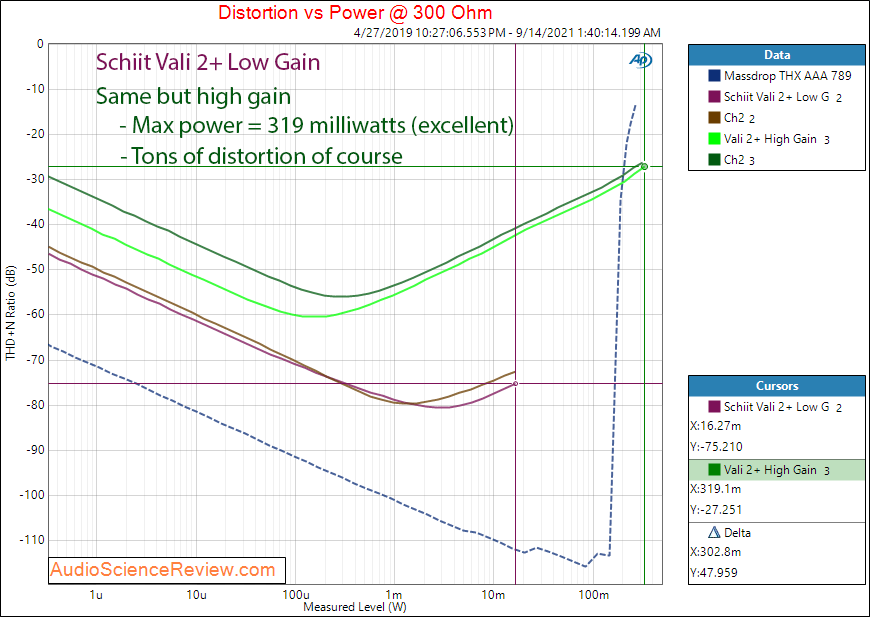Click the X:16.27m cursor value
The image size is (870, 617).
(x=716, y=426)
